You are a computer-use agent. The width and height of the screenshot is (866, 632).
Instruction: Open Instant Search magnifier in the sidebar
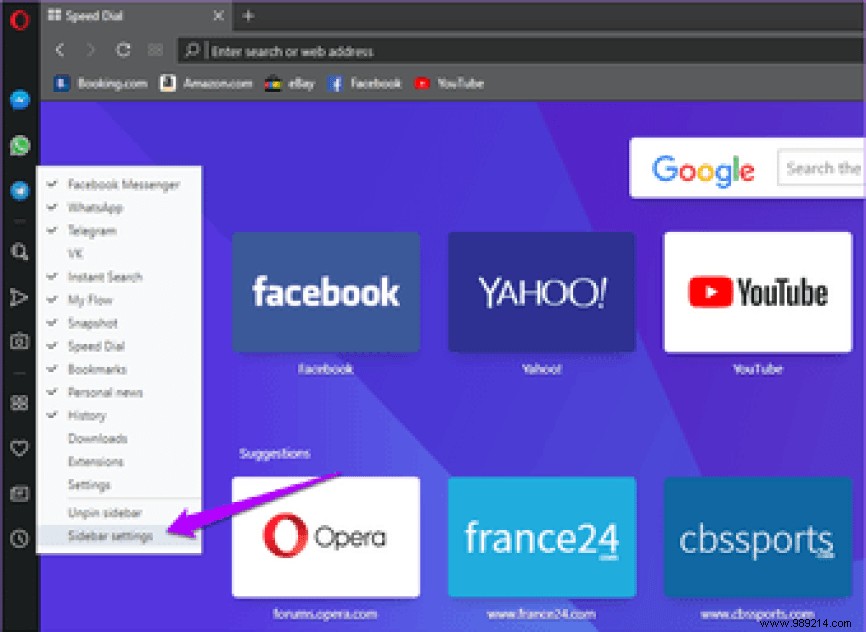click(x=18, y=252)
